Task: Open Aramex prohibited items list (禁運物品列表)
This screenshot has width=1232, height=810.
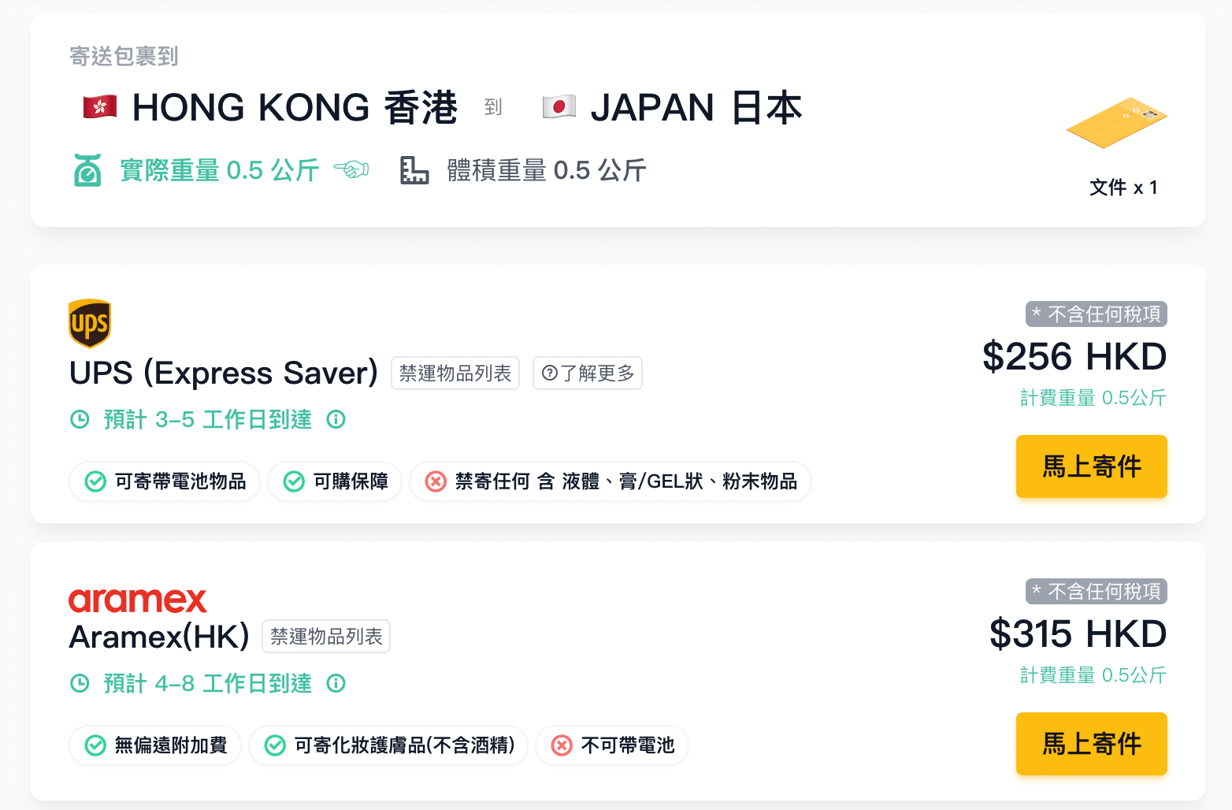Action: [x=326, y=637]
